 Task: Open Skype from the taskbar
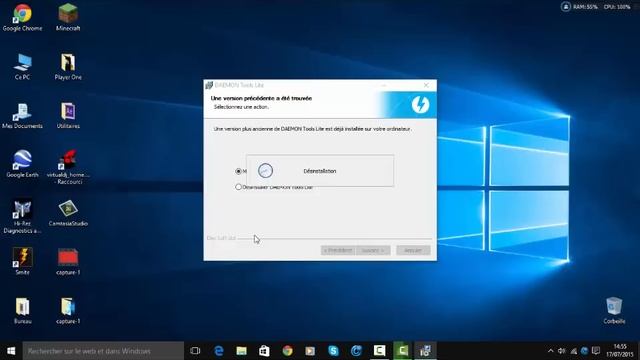pos(333,351)
